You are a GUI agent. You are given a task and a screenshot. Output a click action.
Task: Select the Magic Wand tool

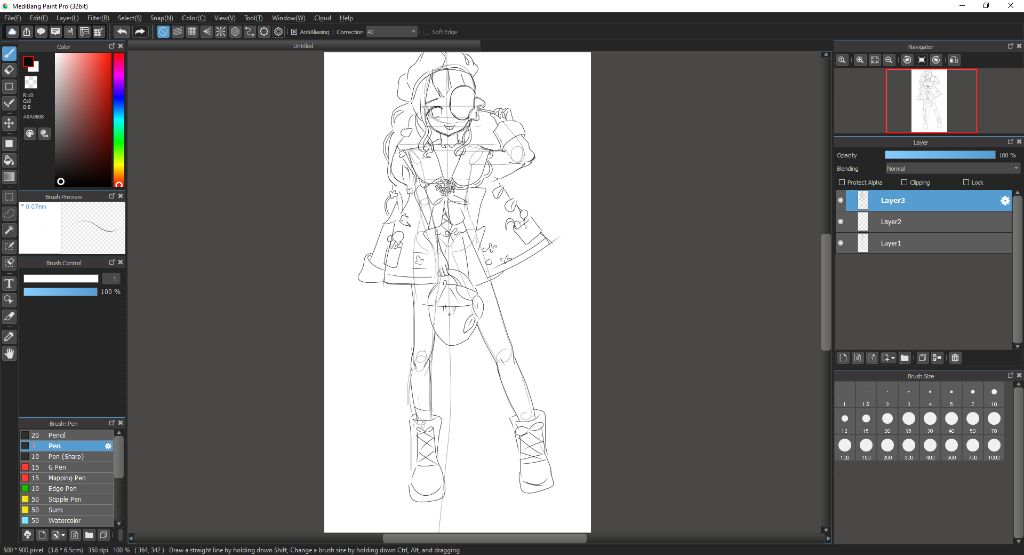point(9,230)
